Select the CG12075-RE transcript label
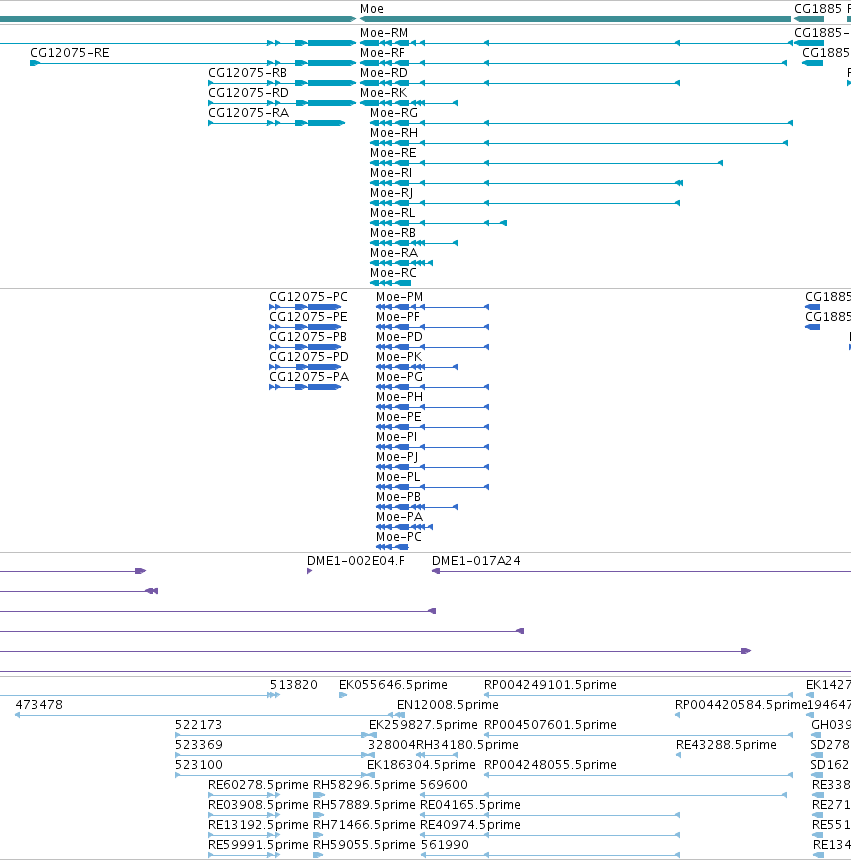The image size is (851, 860). [x=70, y=53]
